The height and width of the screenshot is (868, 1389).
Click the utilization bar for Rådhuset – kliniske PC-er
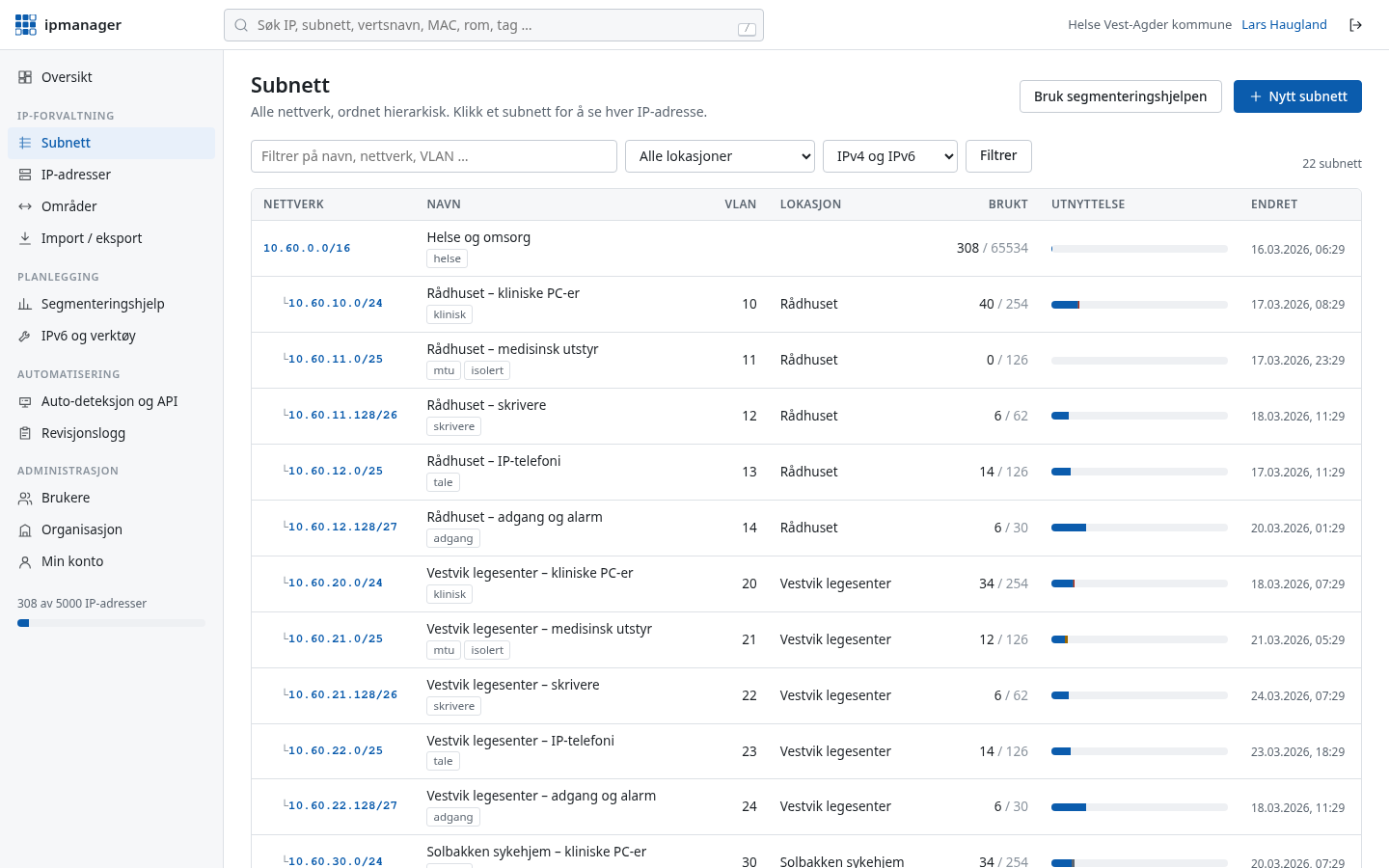tap(1139, 305)
